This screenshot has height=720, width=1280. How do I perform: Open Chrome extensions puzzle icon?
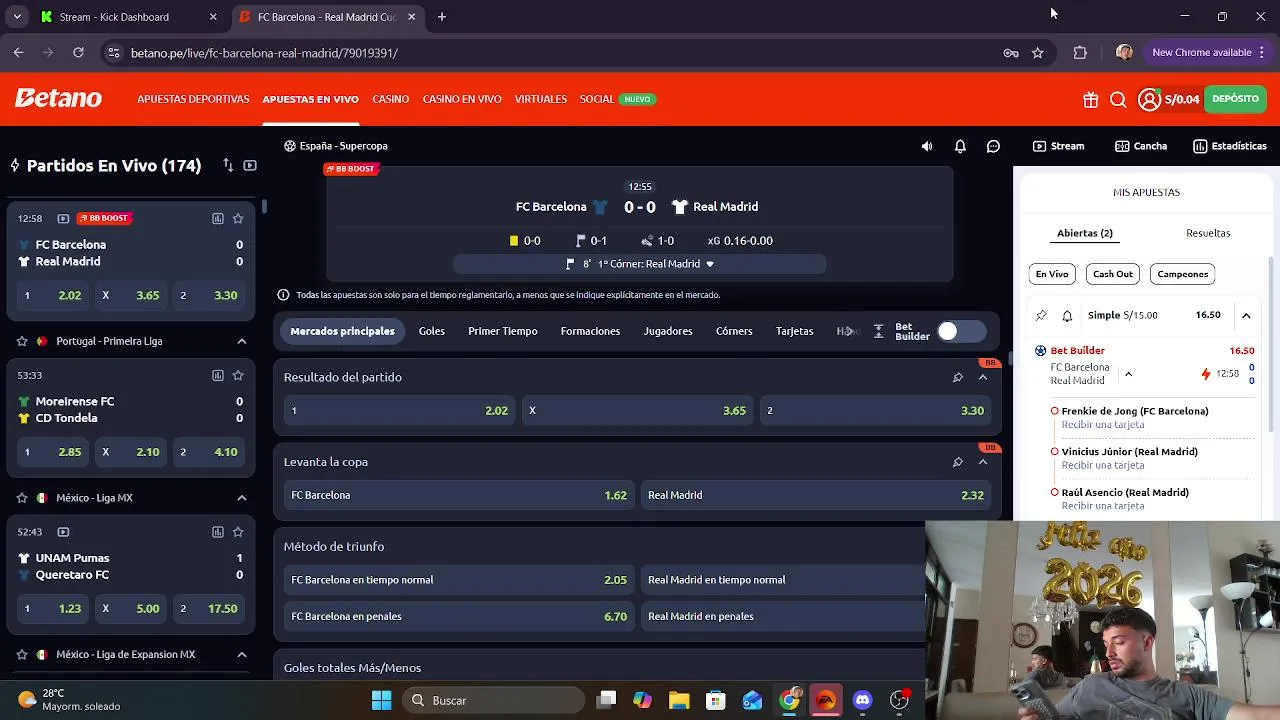(x=1080, y=53)
